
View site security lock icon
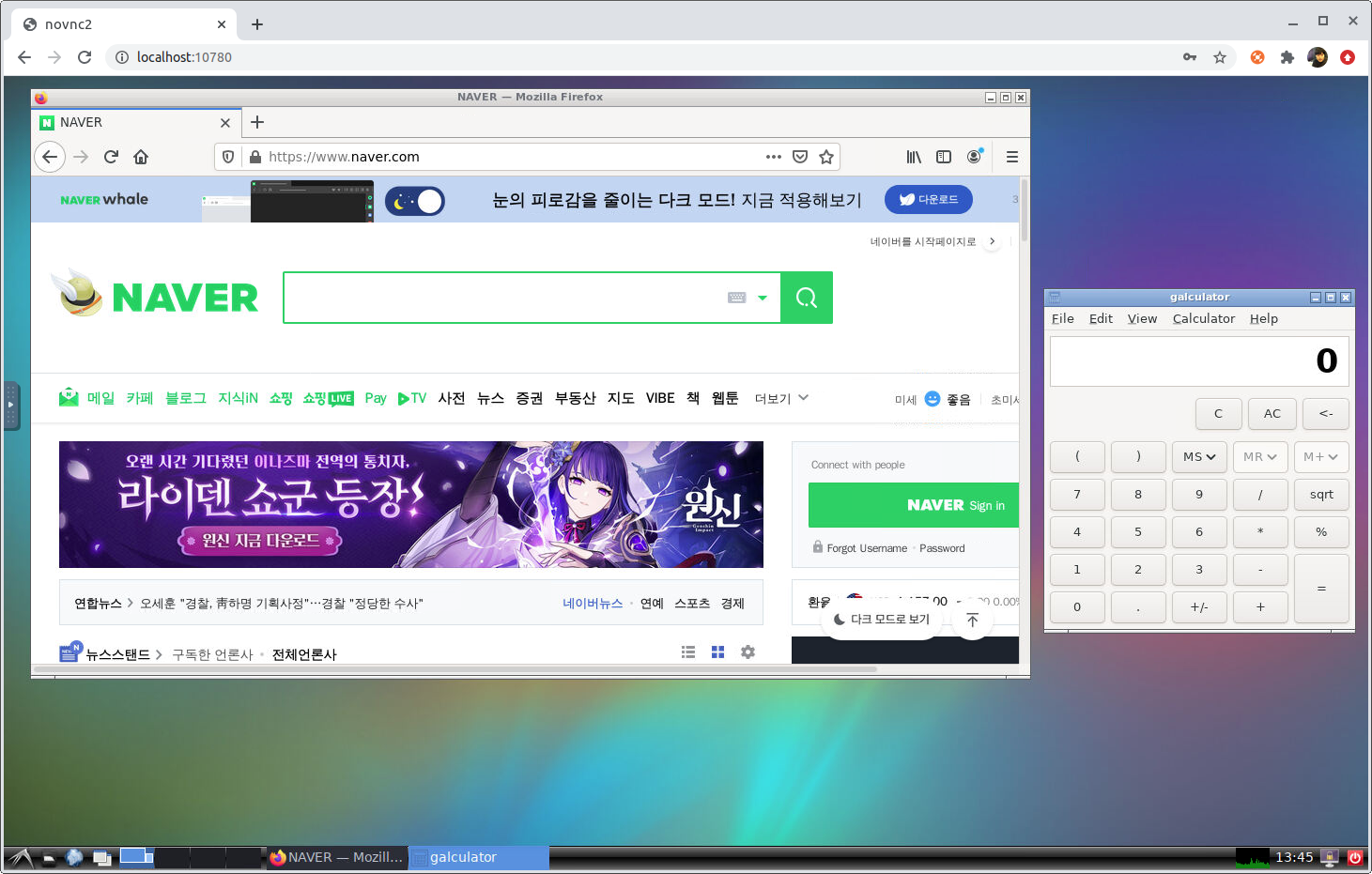click(254, 157)
